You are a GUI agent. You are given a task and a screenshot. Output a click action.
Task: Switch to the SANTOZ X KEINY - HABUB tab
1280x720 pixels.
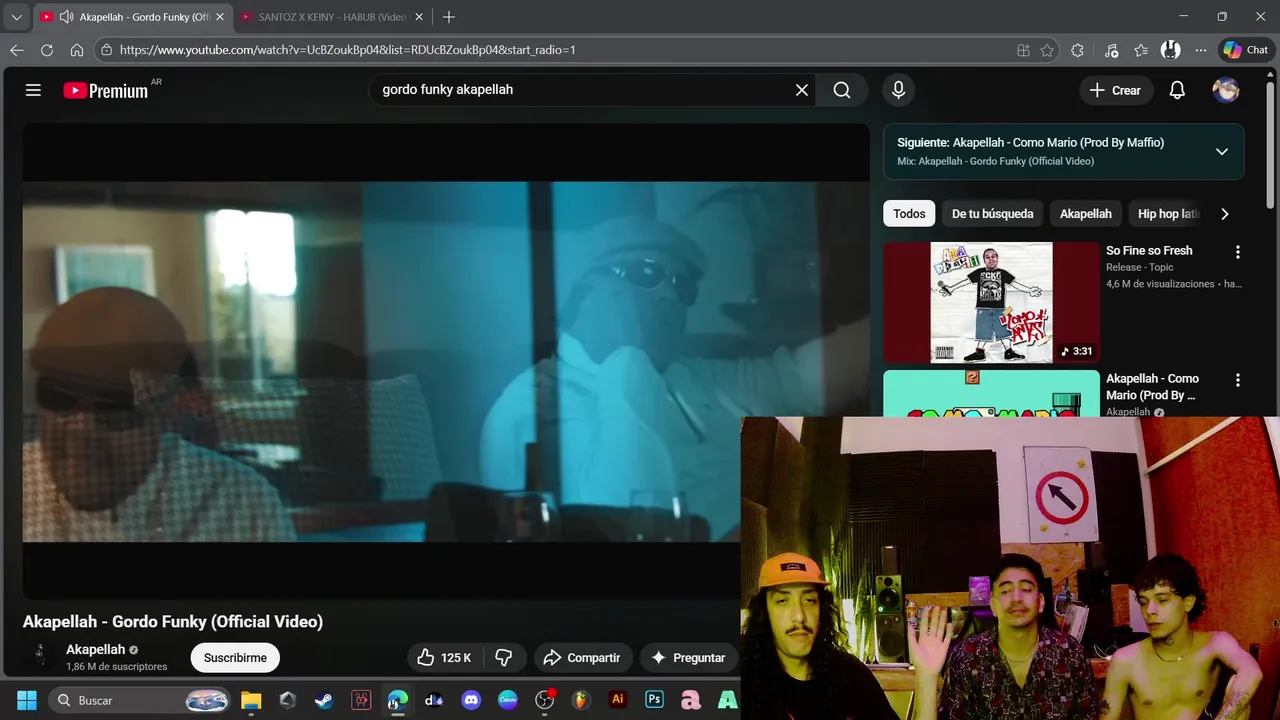click(332, 17)
